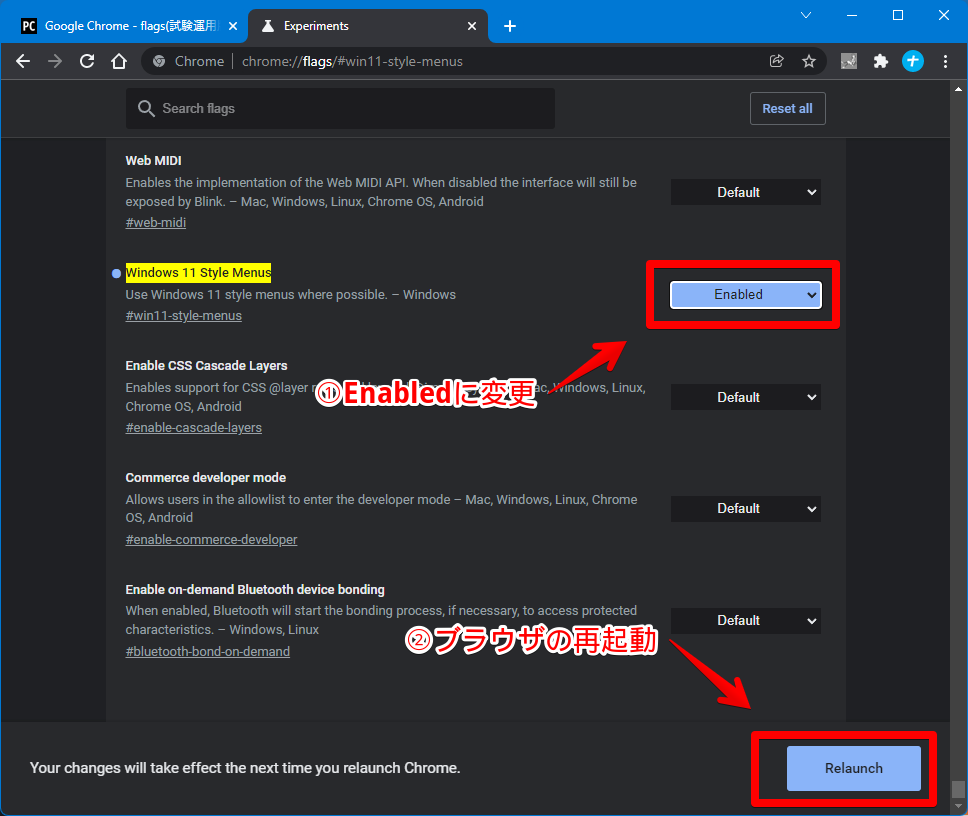Click the scrollbar down arrow

pyautogui.click(x=958, y=806)
